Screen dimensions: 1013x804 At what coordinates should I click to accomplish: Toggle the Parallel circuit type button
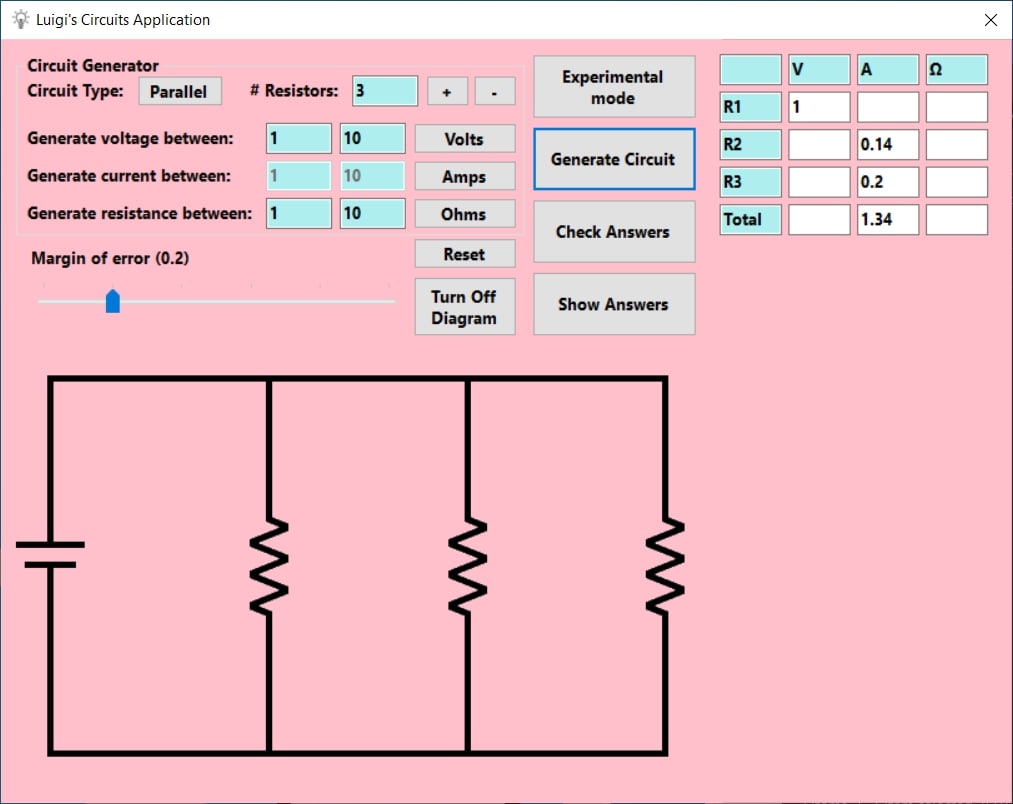(180, 91)
